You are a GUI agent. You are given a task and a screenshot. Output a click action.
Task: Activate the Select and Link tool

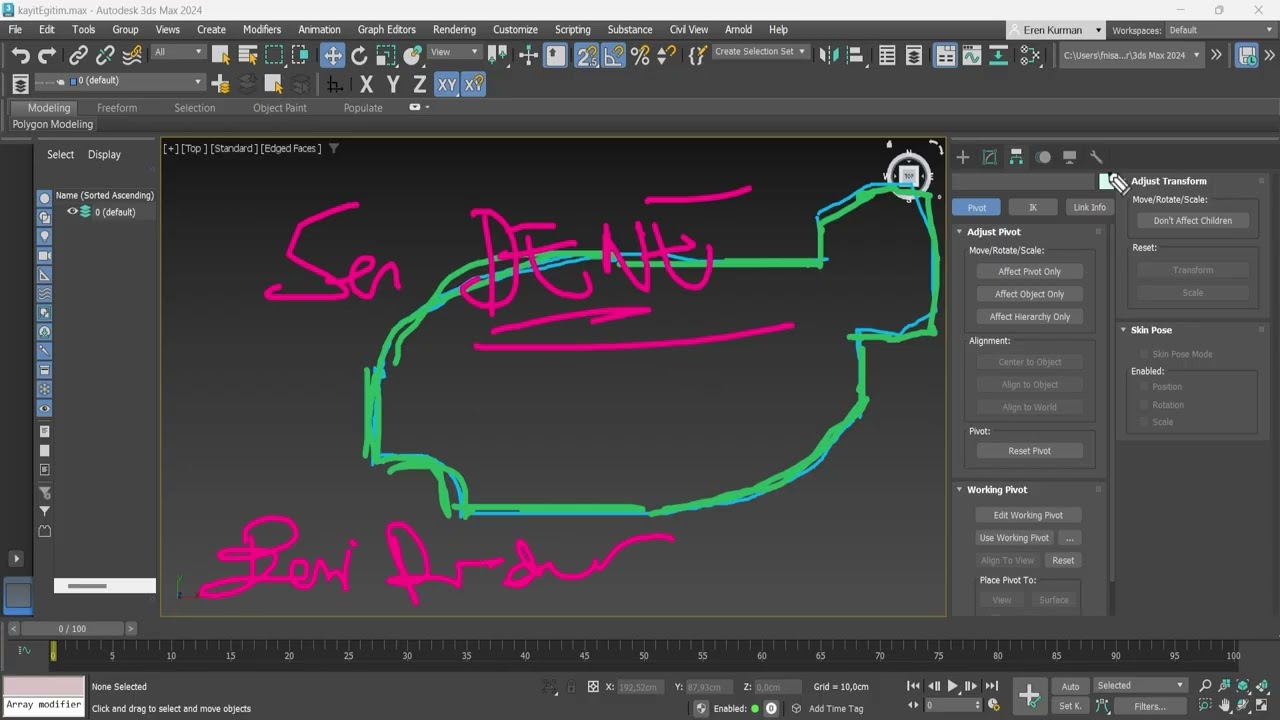click(78, 55)
